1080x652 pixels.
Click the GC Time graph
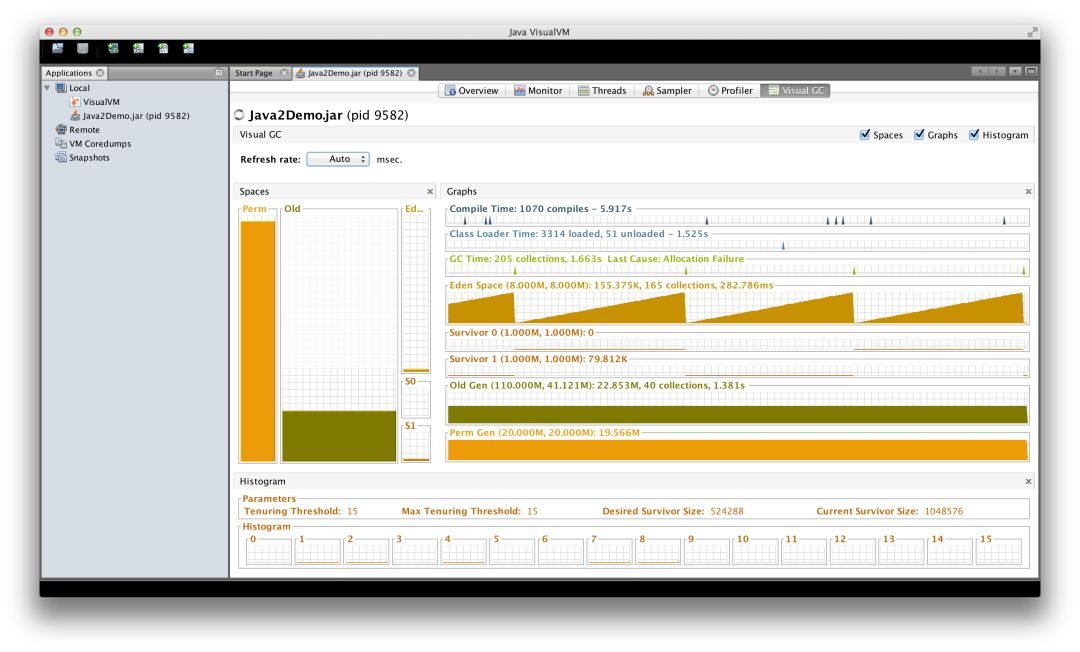[x=737, y=269]
